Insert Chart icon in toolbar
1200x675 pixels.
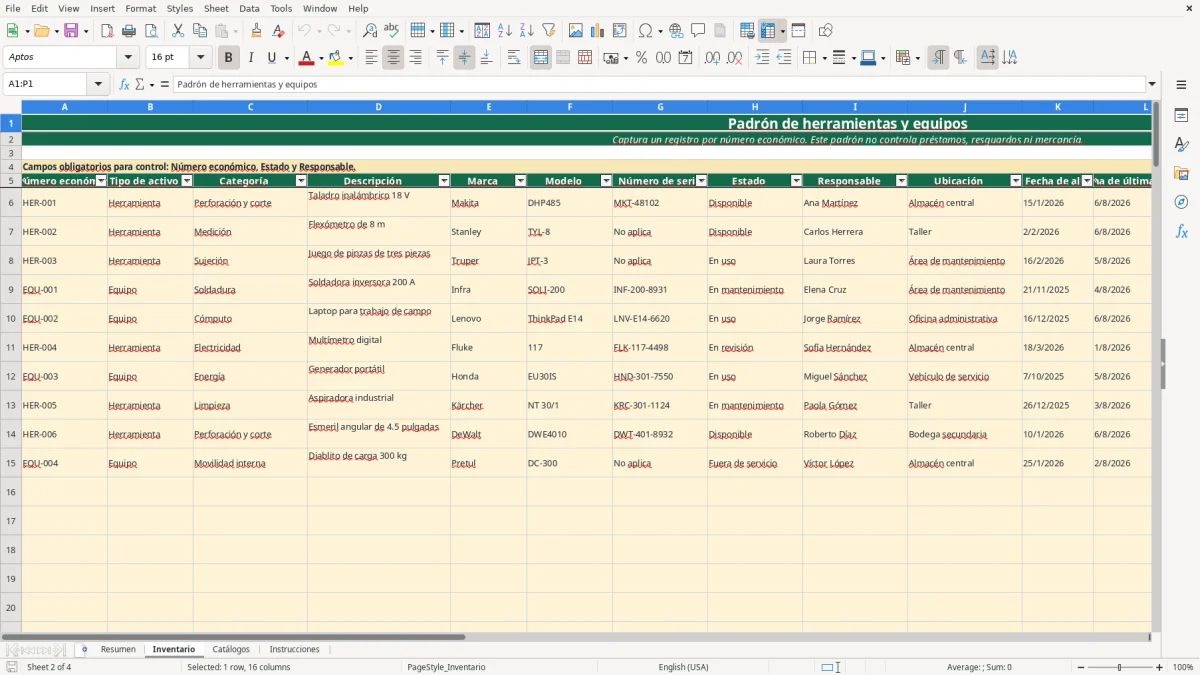click(598, 31)
